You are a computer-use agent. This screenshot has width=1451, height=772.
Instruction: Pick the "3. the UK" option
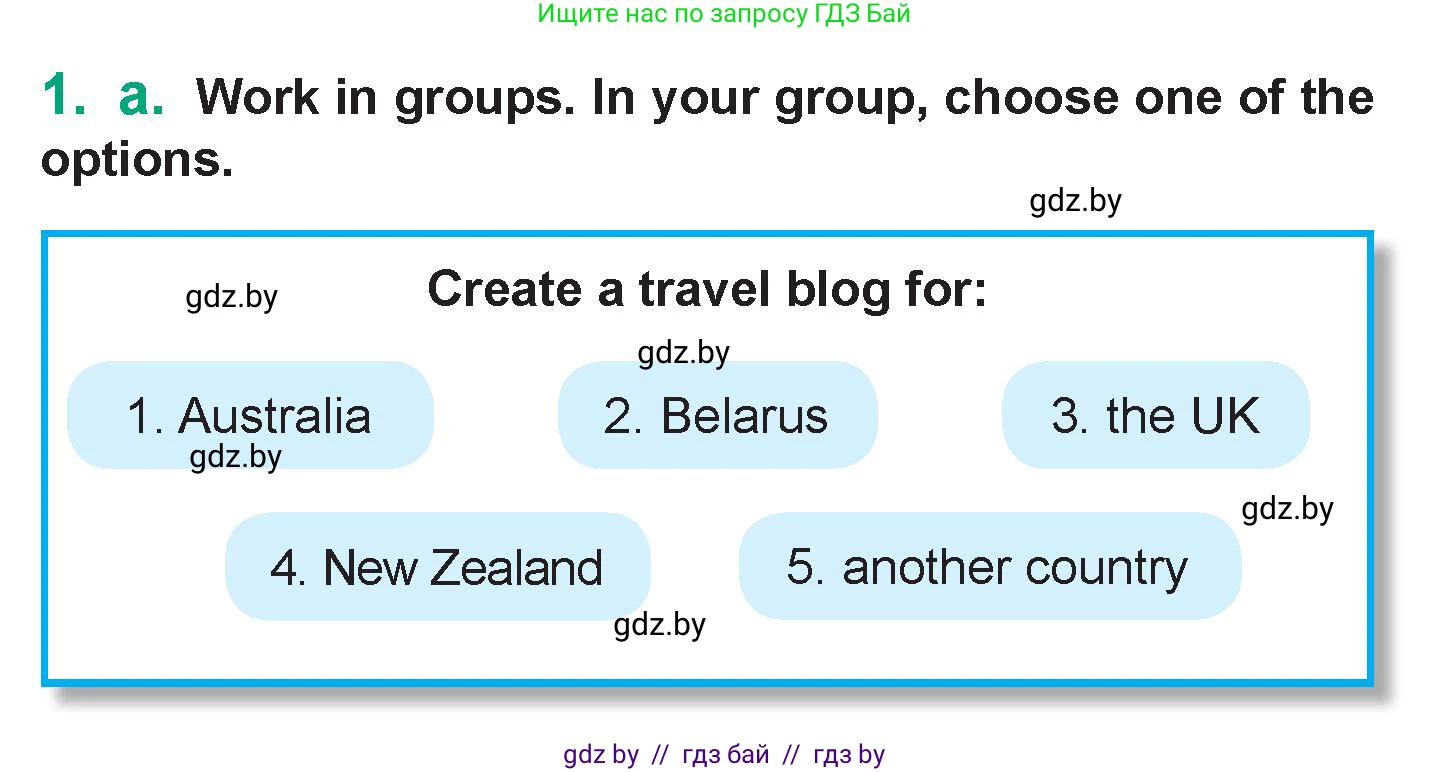(1155, 415)
